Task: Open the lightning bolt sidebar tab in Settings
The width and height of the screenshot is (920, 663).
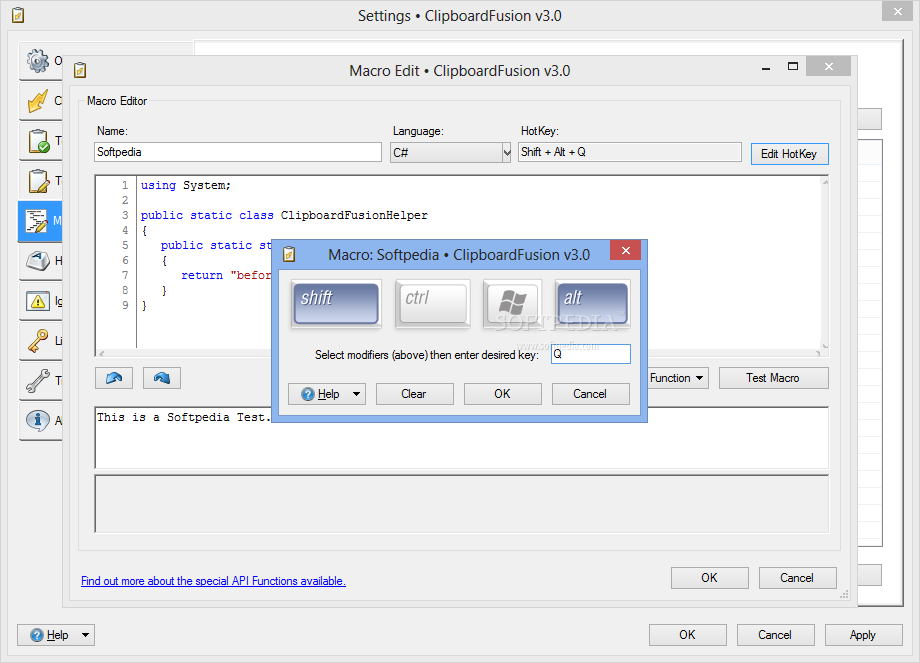Action: [x=40, y=101]
